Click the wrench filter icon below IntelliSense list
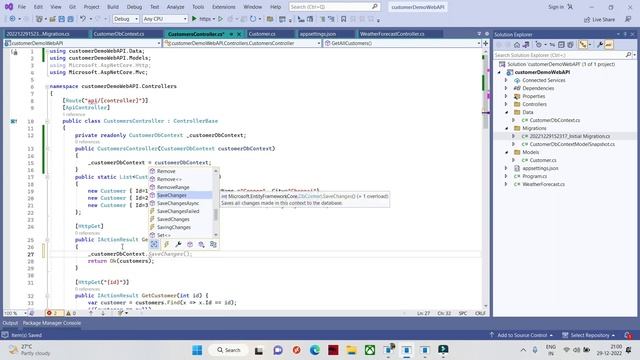Image resolution: width=640 pixels, height=360 pixels. [x=178, y=244]
